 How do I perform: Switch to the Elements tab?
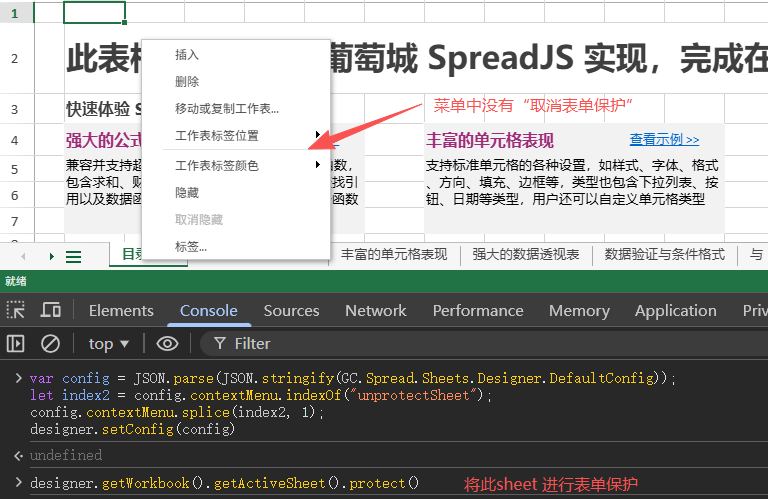pos(121,310)
